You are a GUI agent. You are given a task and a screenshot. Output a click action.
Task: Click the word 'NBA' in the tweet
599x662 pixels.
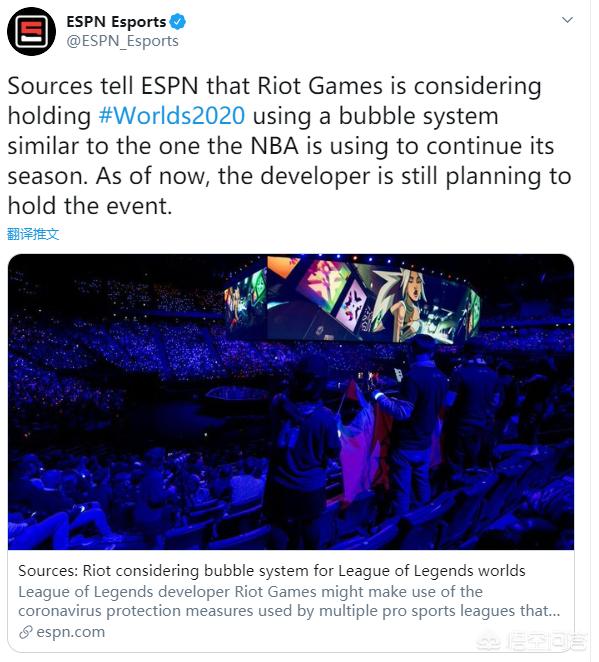(x=274, y=146)
